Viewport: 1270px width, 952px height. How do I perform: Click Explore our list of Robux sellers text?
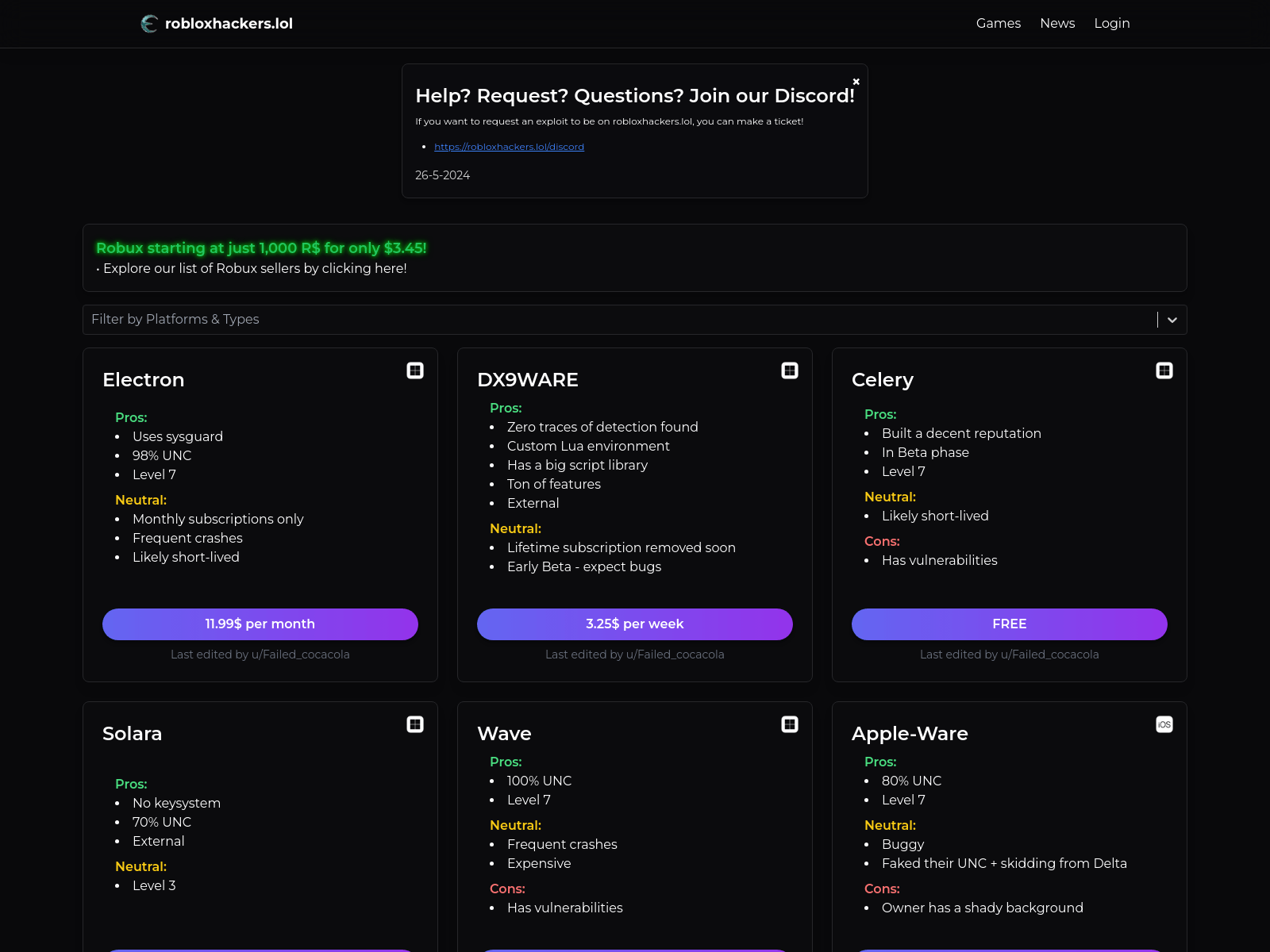255,268
